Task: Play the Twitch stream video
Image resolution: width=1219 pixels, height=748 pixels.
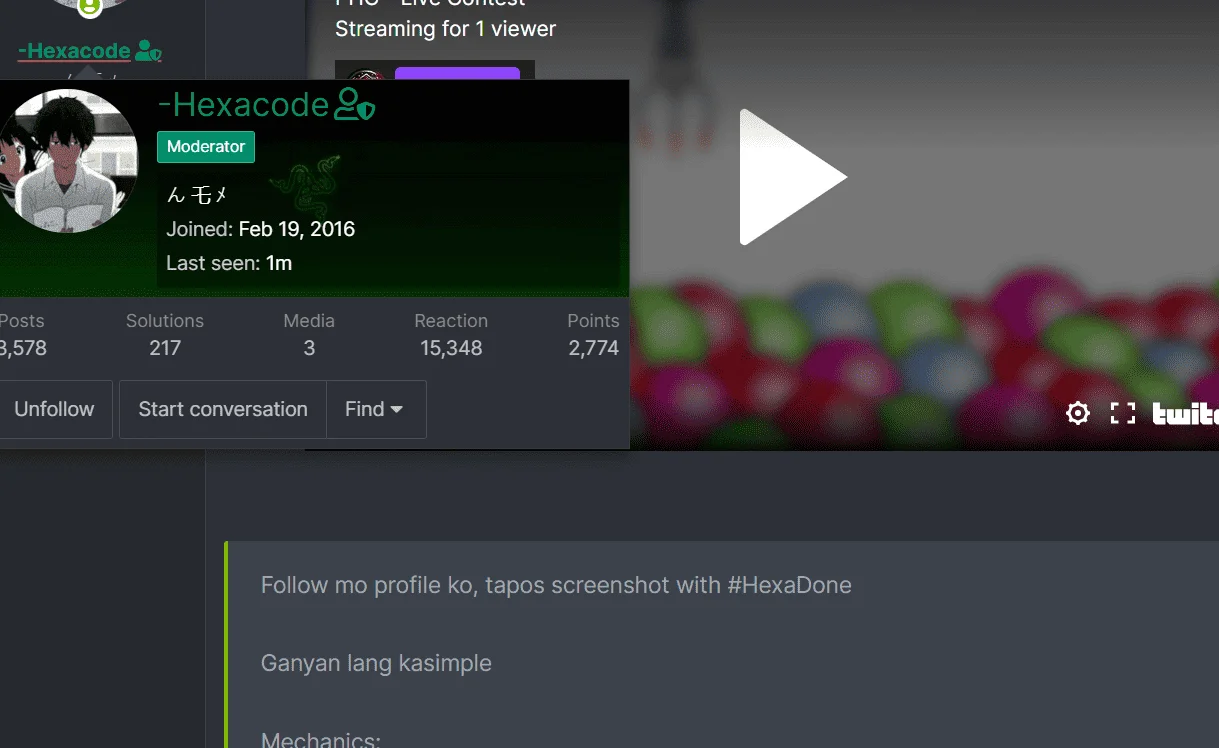Action: 793,177
